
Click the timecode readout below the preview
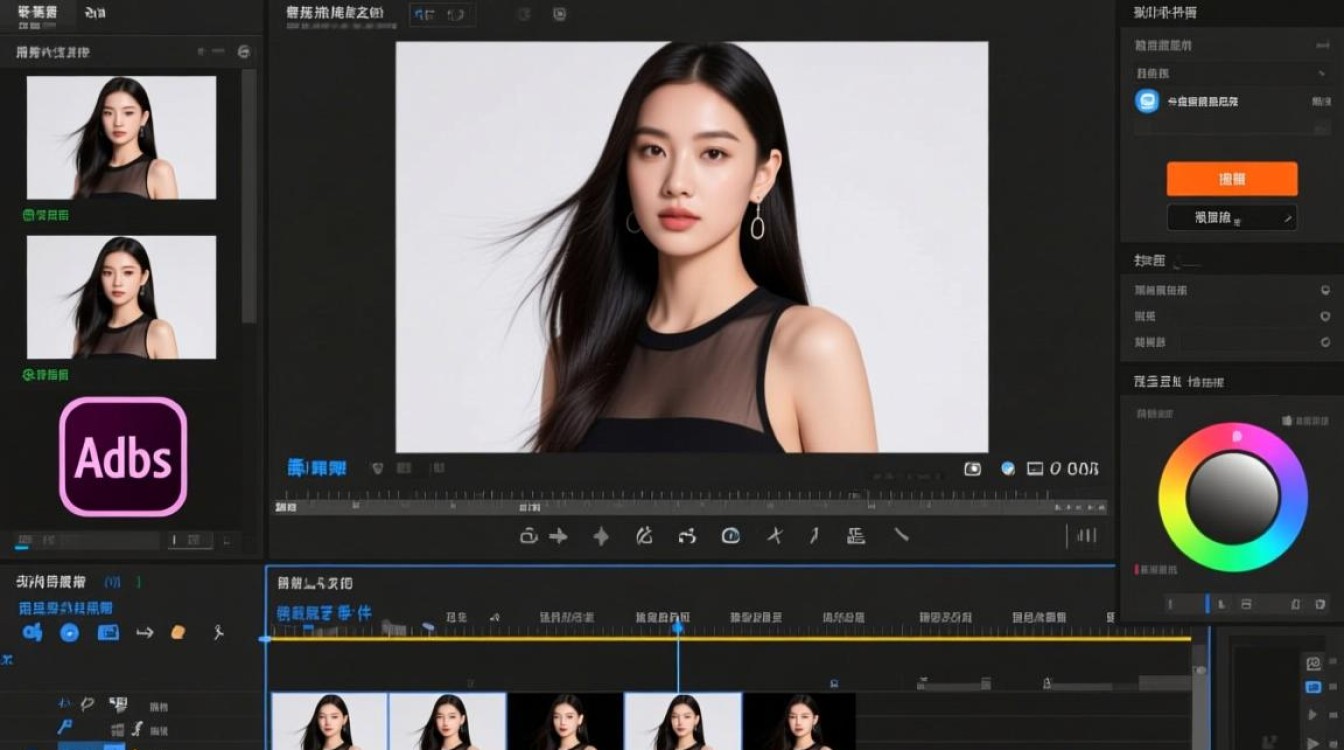[1075, 468]
